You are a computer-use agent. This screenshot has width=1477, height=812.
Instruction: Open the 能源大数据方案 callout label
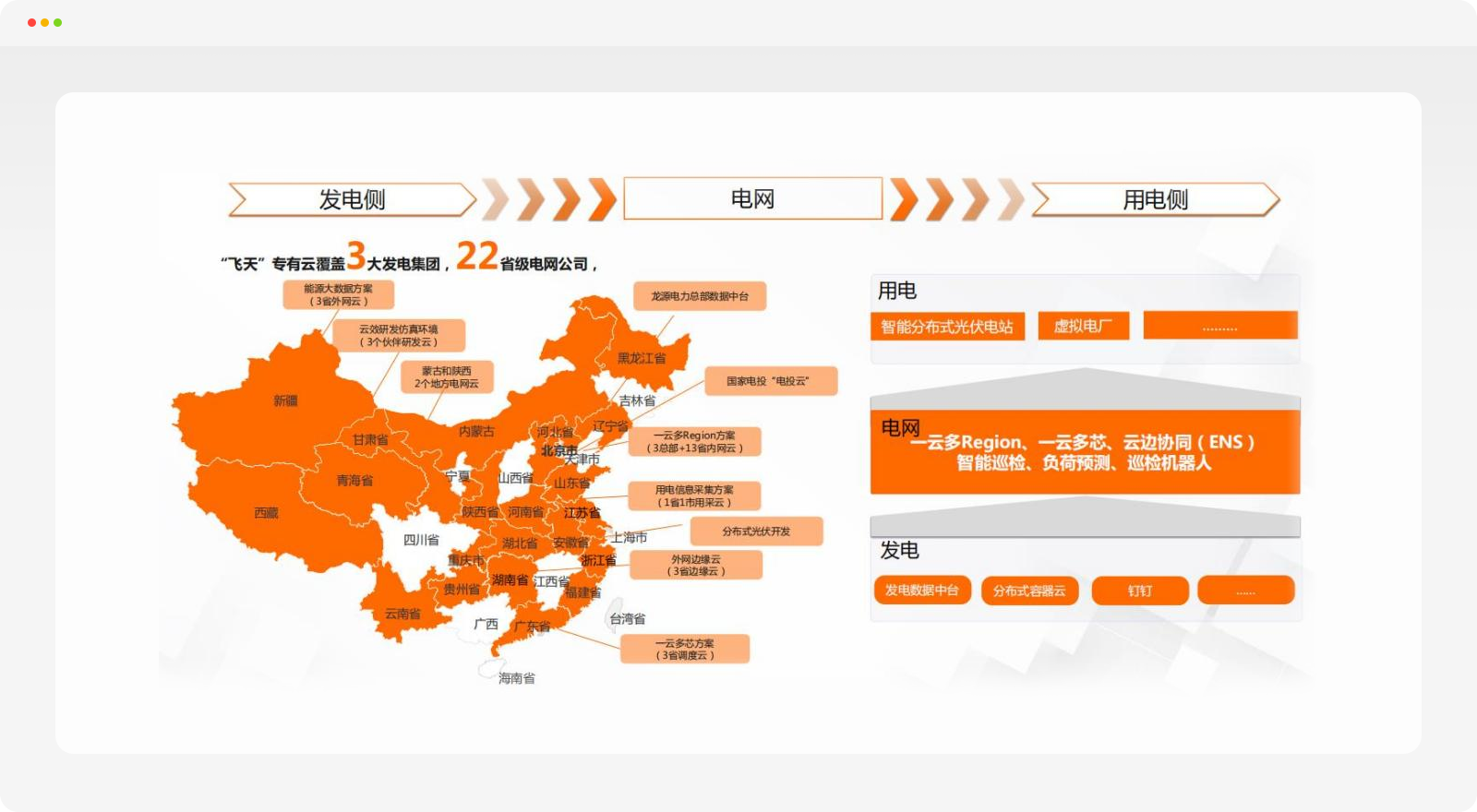(x=338, y=294)
